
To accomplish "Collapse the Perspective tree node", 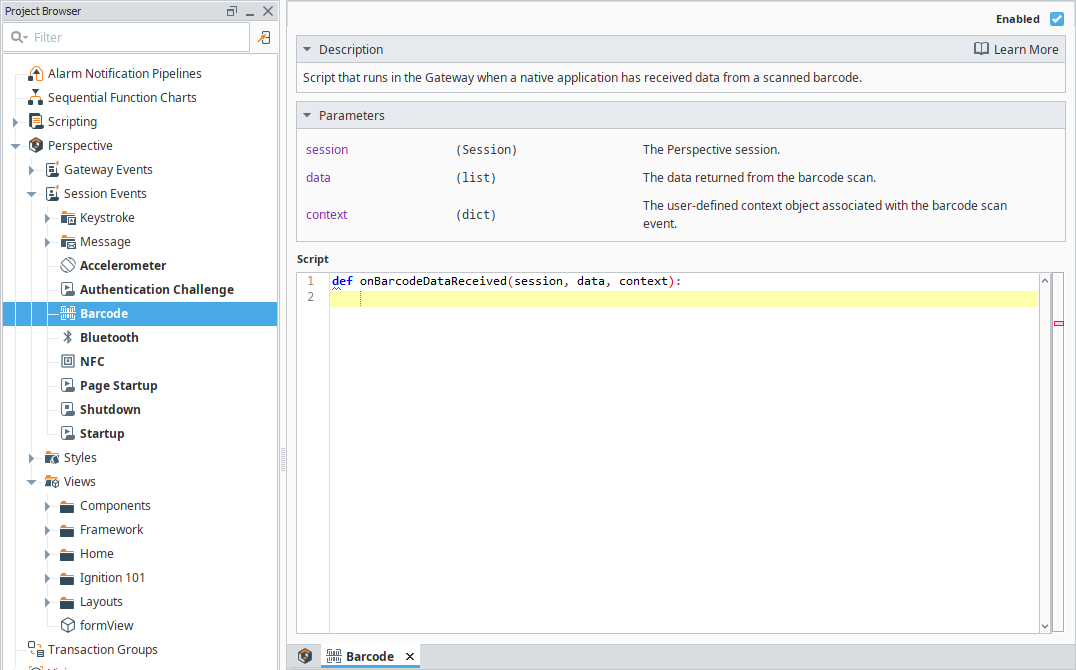I will click(x=15, y=146).
